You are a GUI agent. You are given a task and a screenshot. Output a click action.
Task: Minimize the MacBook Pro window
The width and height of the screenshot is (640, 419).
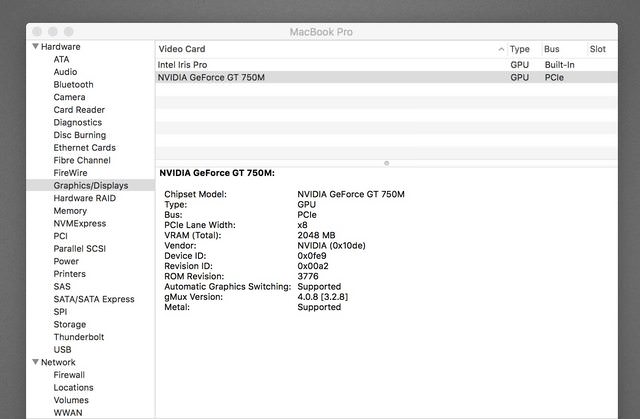pos(53,31)
